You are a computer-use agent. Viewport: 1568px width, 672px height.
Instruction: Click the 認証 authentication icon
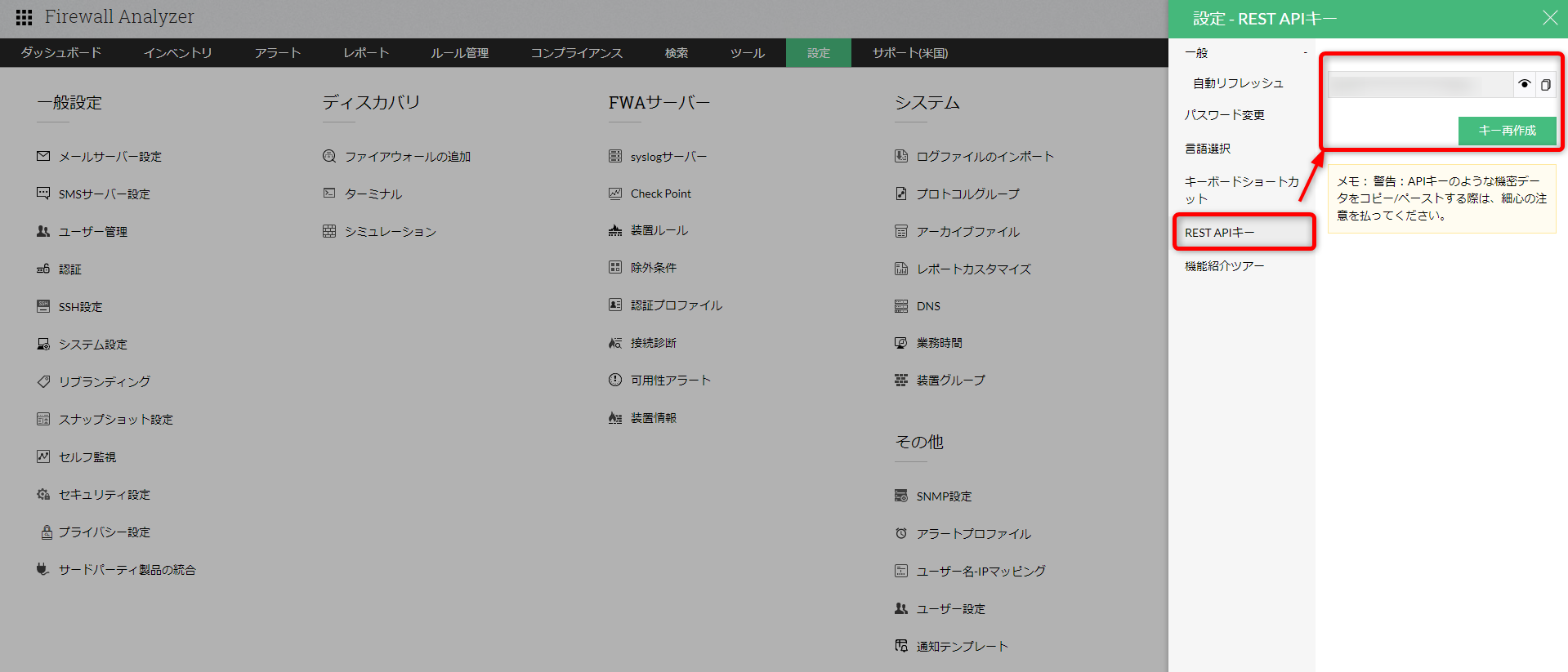43,269
